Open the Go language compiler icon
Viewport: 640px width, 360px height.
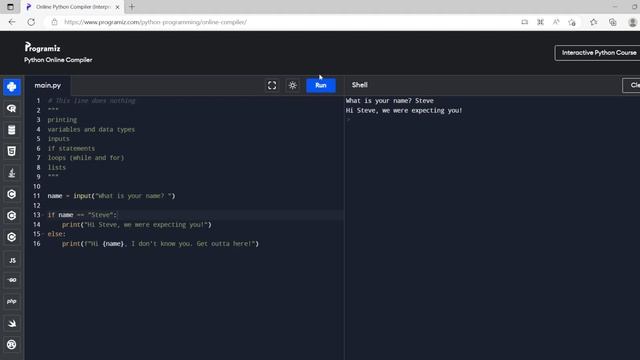(11, 280)
